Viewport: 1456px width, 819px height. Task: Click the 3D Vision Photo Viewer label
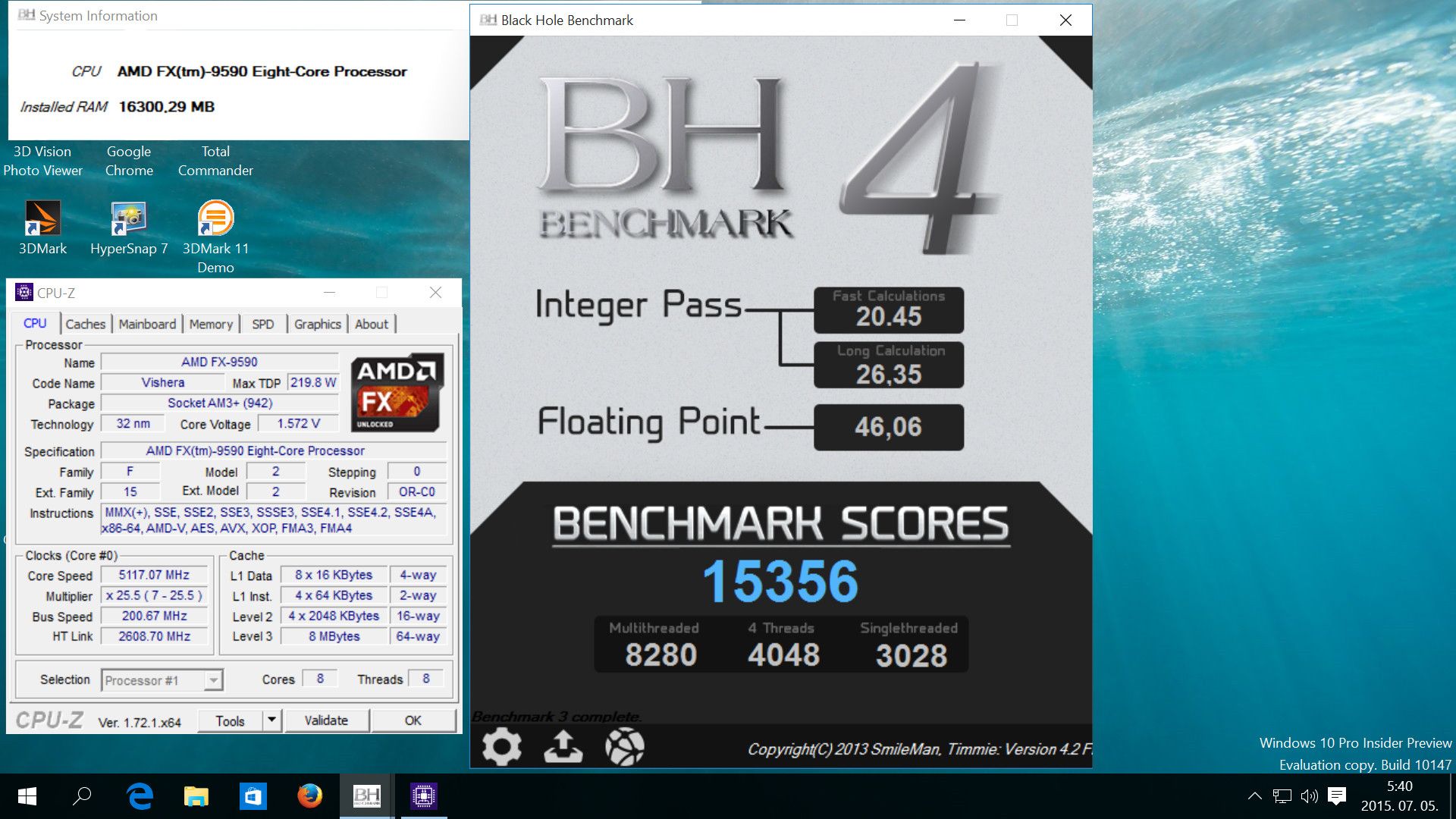point(42,161)
